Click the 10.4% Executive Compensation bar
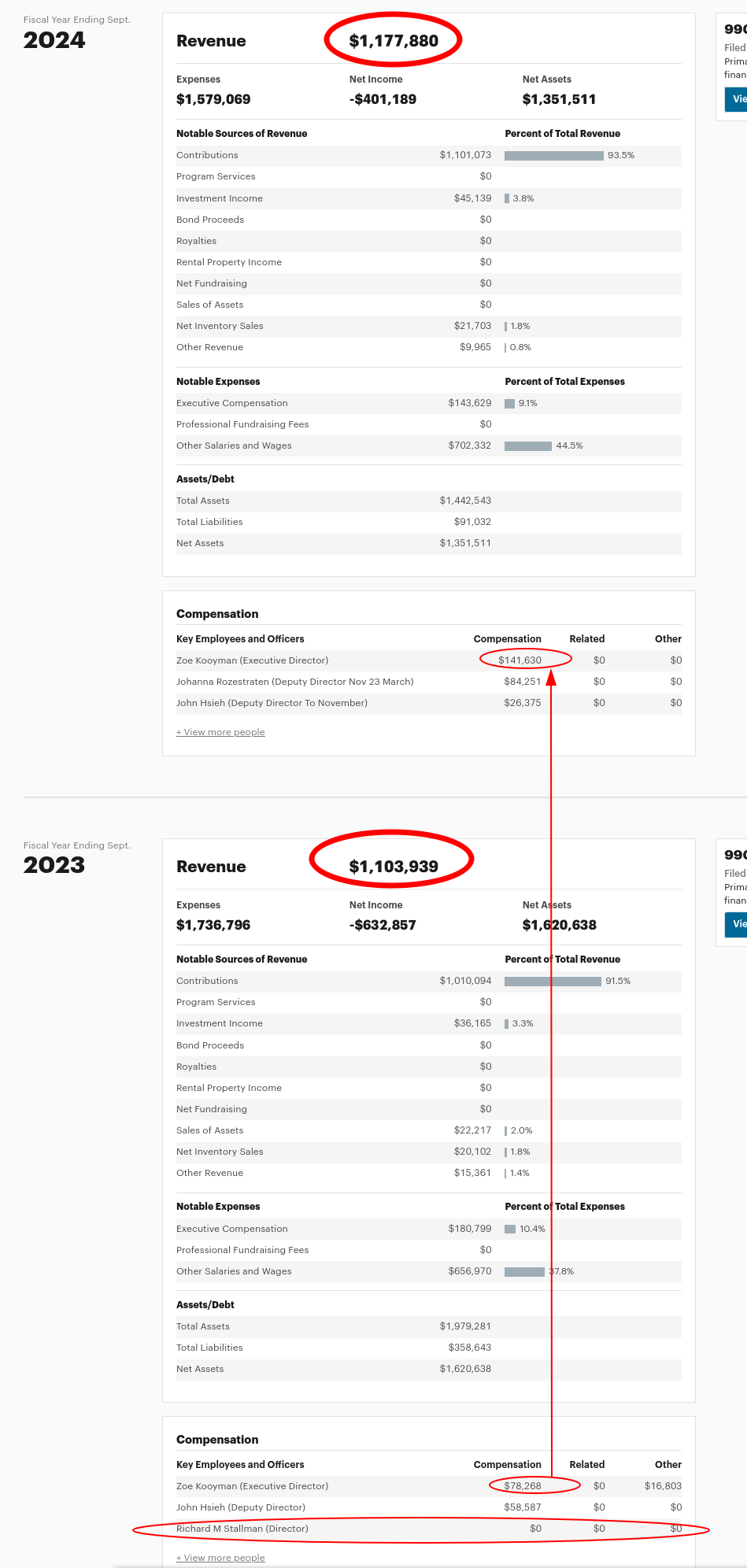 510,1229
